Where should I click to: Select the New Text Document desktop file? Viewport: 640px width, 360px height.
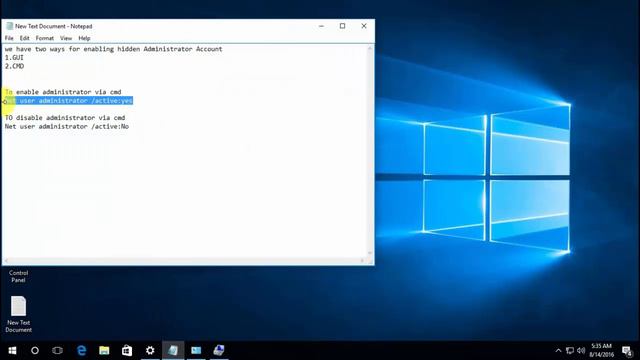point(18,314)
